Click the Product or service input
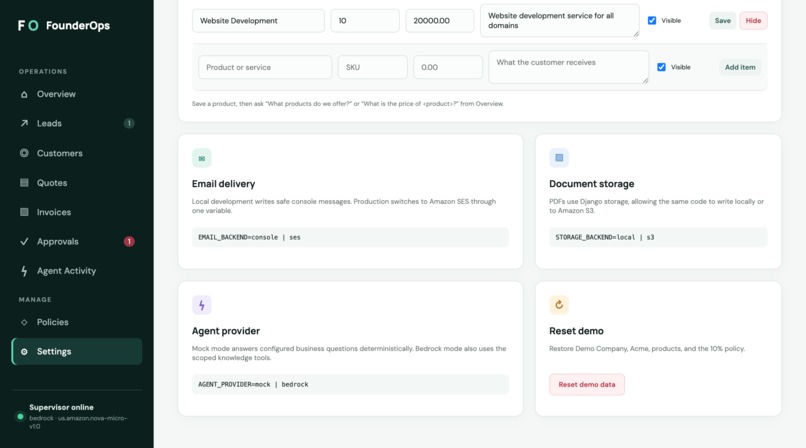Screen dimensions: 806x448 click(x=265, y=67)
